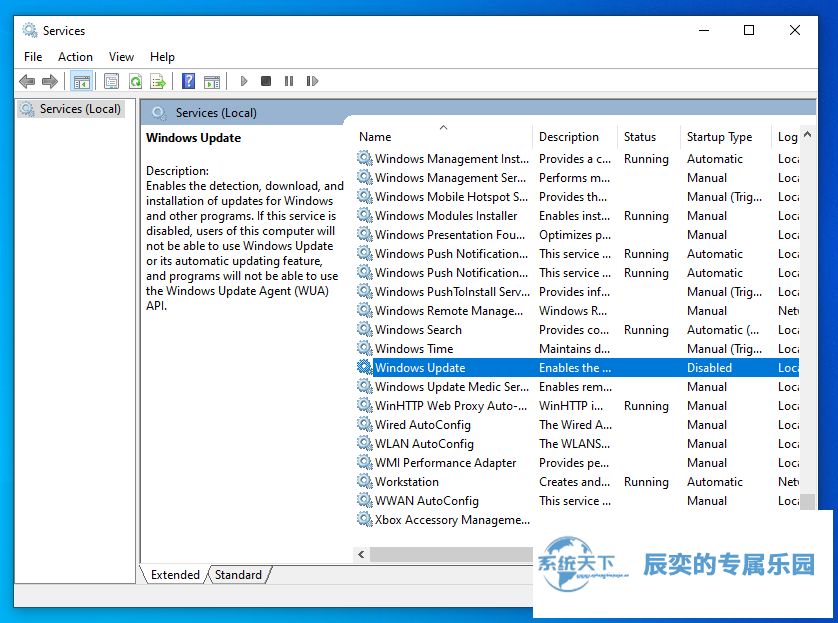Click gear icon beside Workstation

(x=364, y=481)
